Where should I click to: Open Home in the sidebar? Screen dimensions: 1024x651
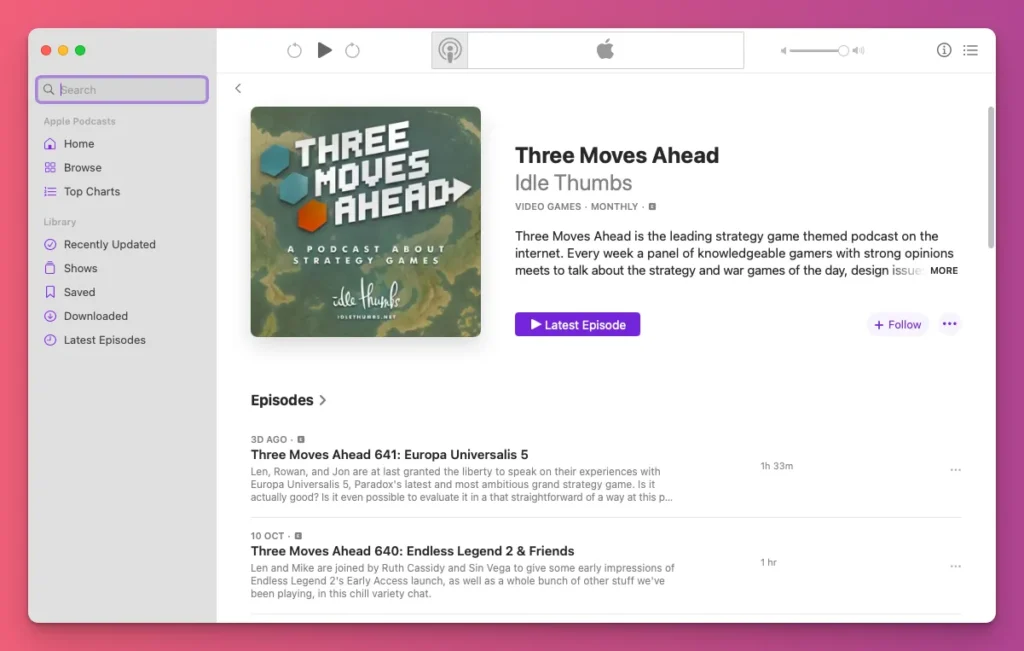point(79,144)
